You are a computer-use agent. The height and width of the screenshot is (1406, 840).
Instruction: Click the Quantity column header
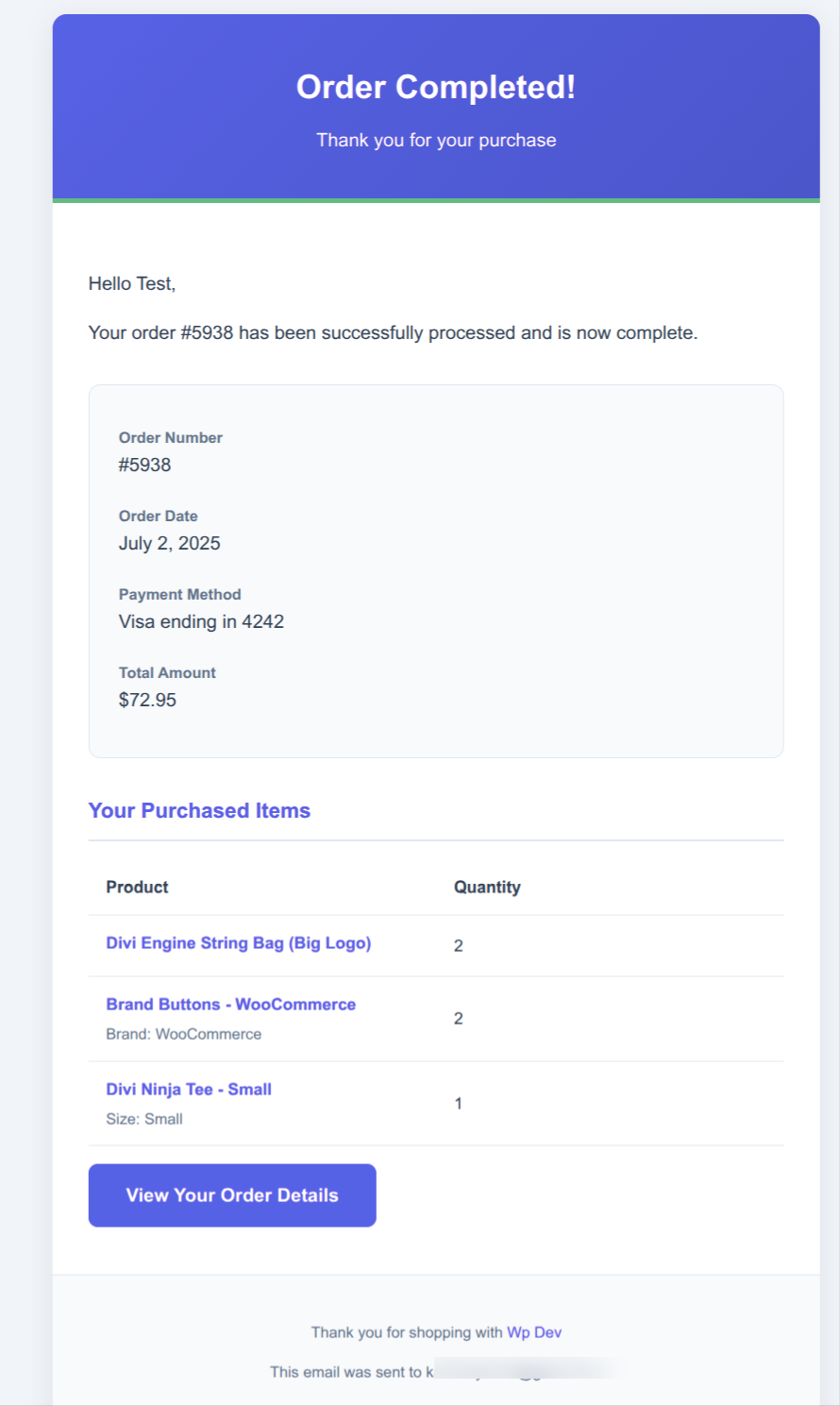coord(487,888)
